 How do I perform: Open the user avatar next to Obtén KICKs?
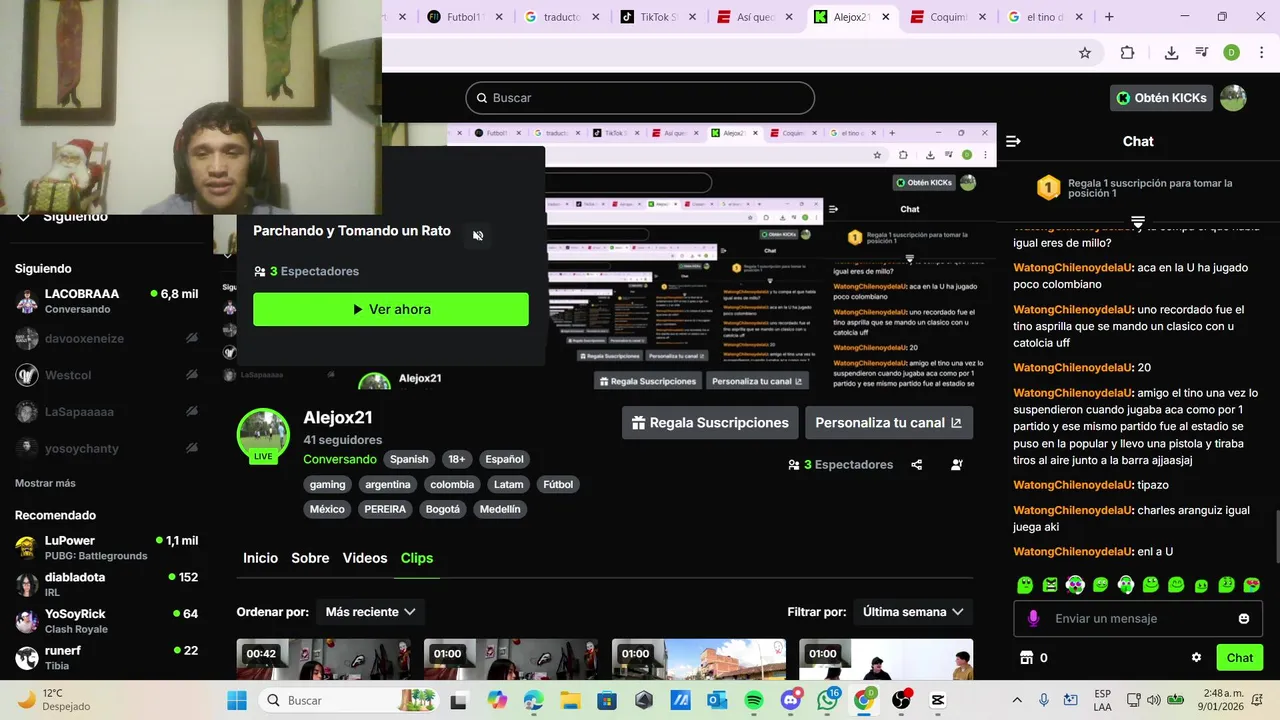[1233, 98]
